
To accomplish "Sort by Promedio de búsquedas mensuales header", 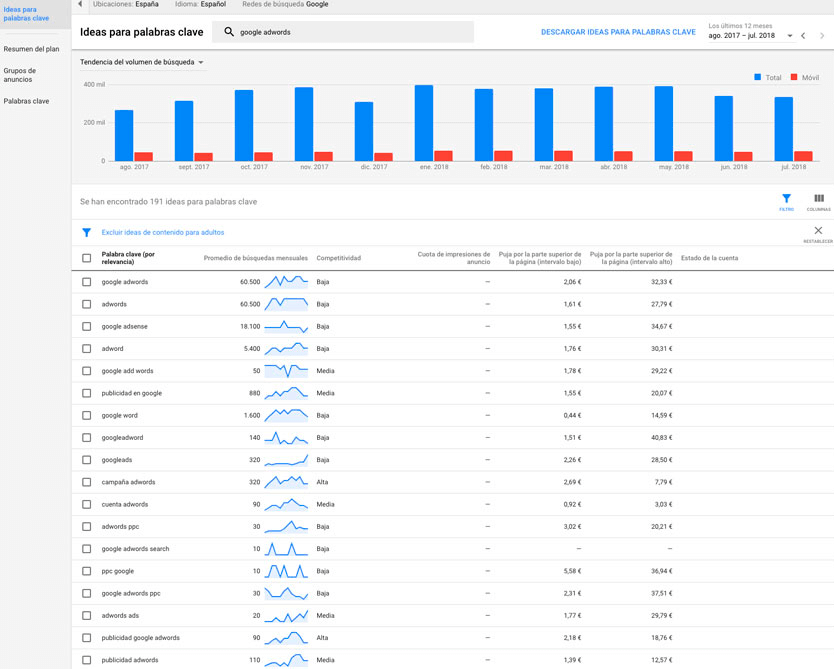I will 255,258.
